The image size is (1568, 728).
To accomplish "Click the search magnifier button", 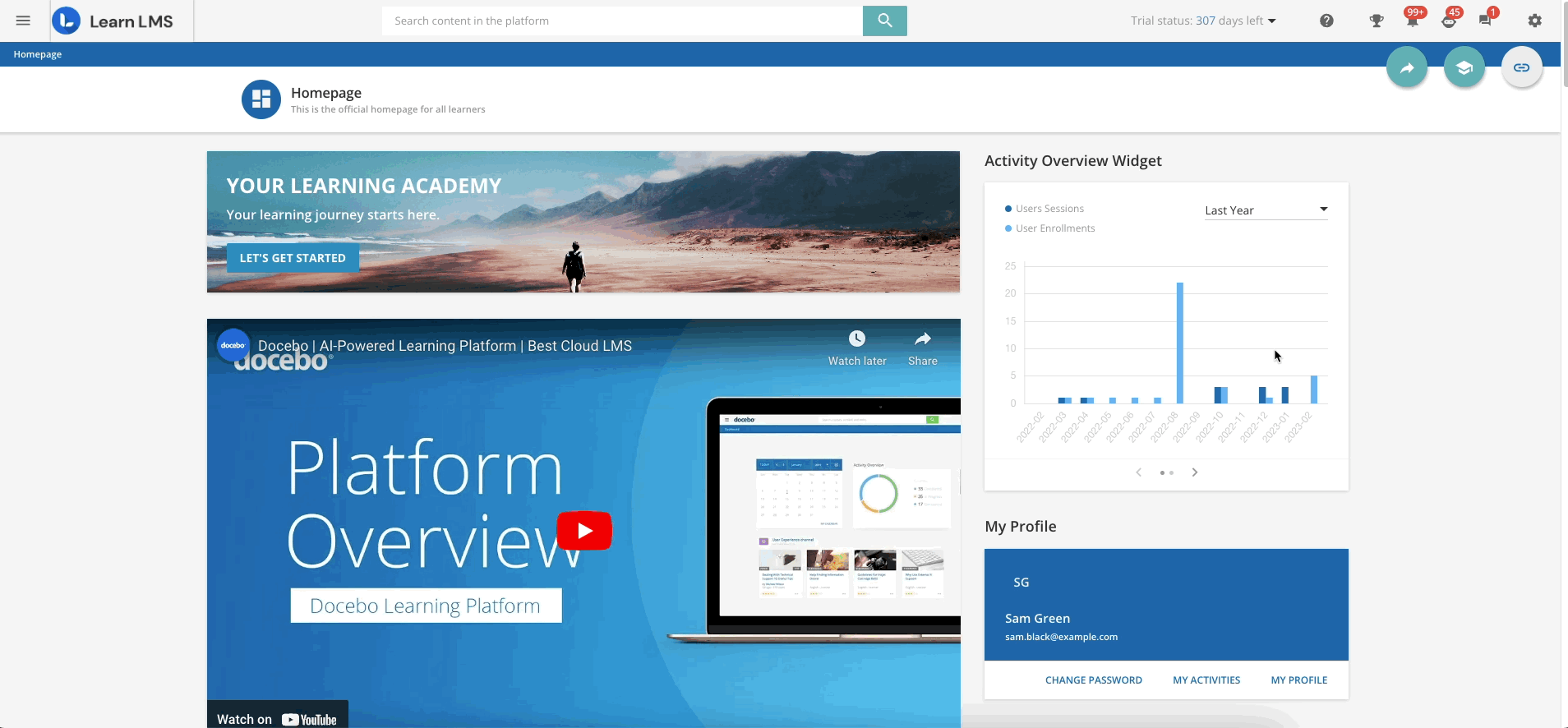I will (x=884, y=21).
